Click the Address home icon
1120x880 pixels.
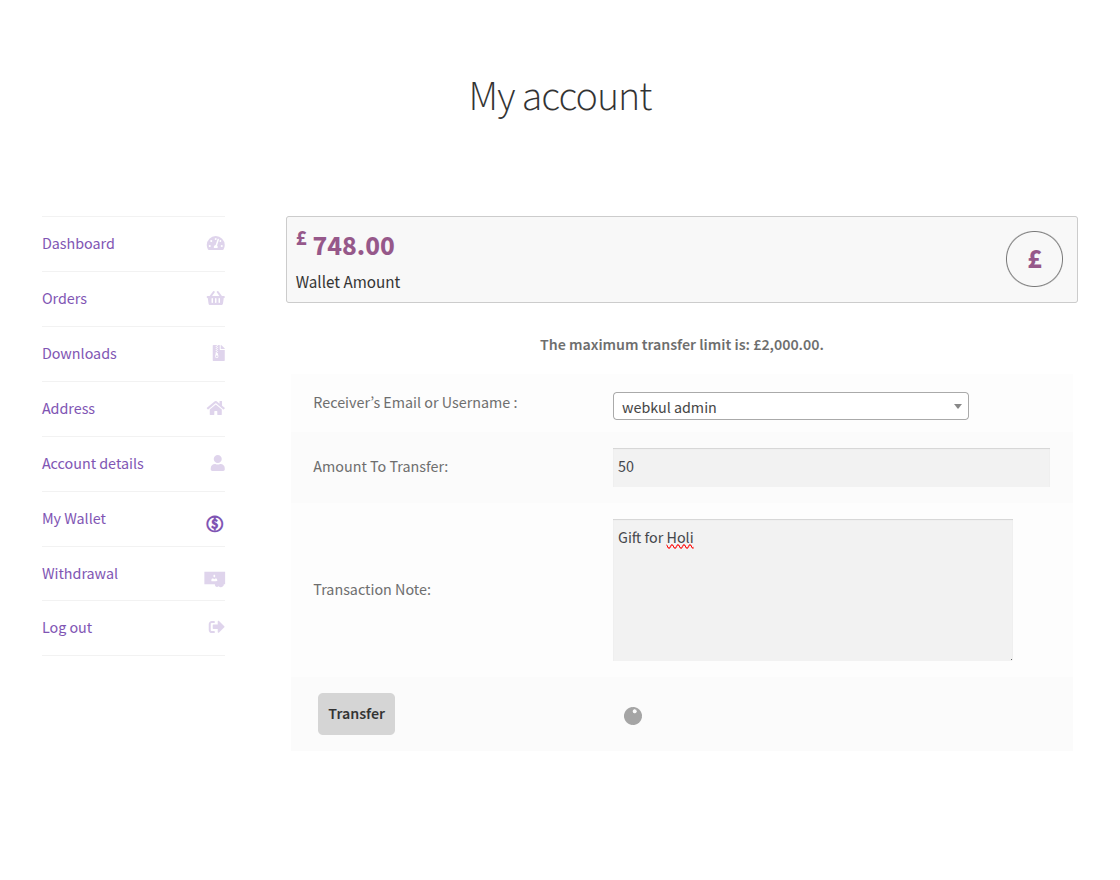(x=215, y=408)
